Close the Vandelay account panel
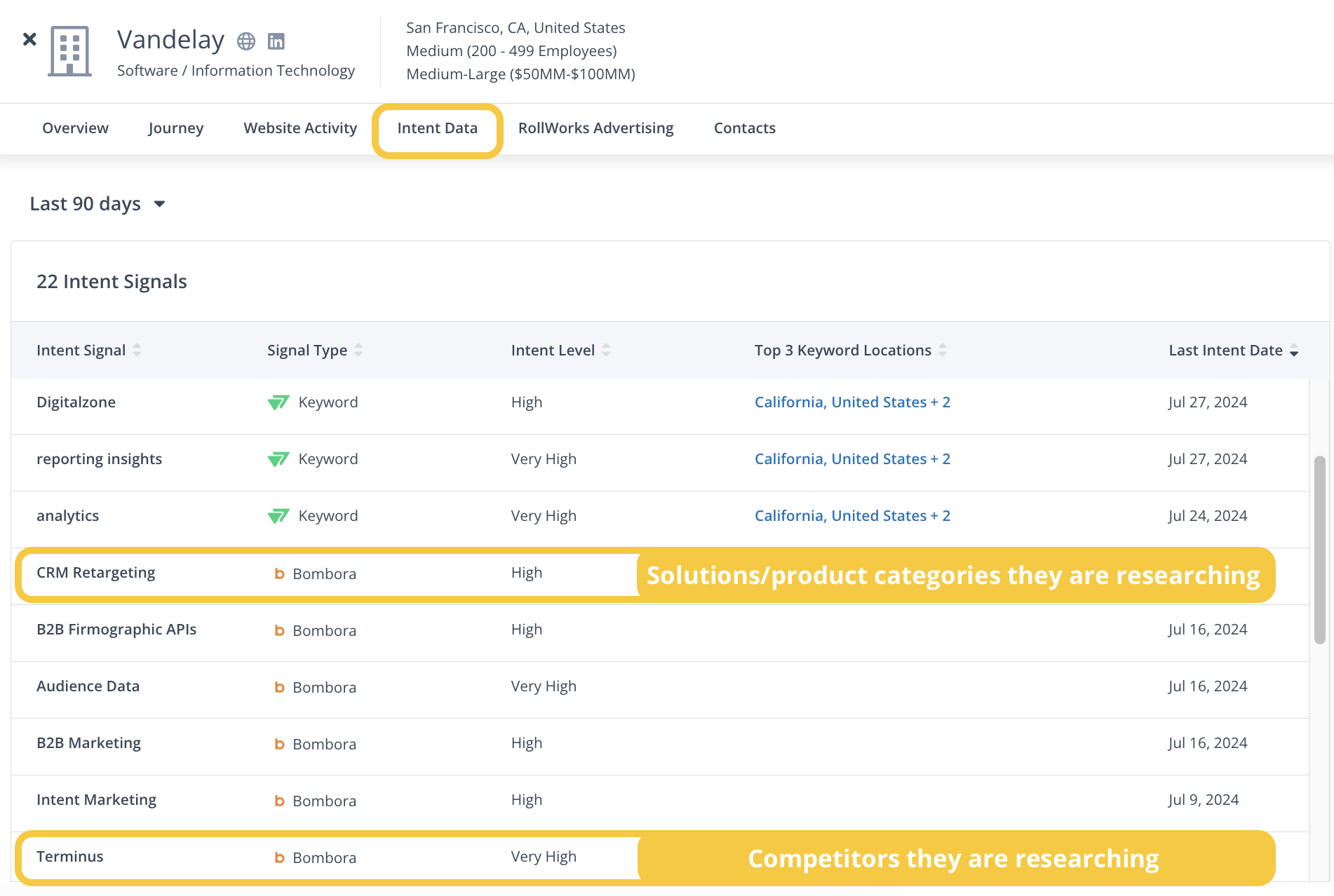 (x=29, y=39)
